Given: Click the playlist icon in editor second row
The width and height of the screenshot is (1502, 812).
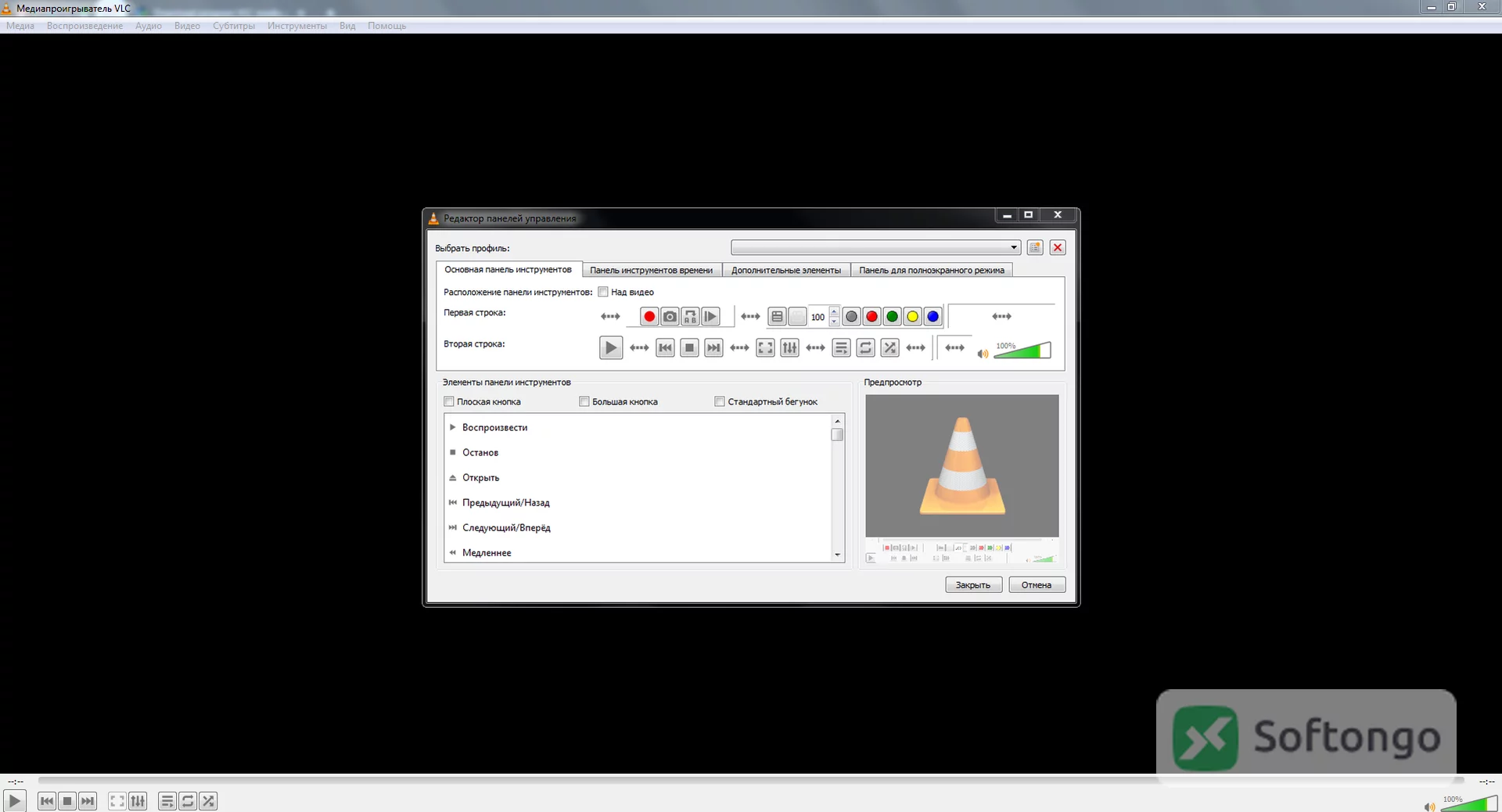Looking at the screenshot, I should [841, 348].
